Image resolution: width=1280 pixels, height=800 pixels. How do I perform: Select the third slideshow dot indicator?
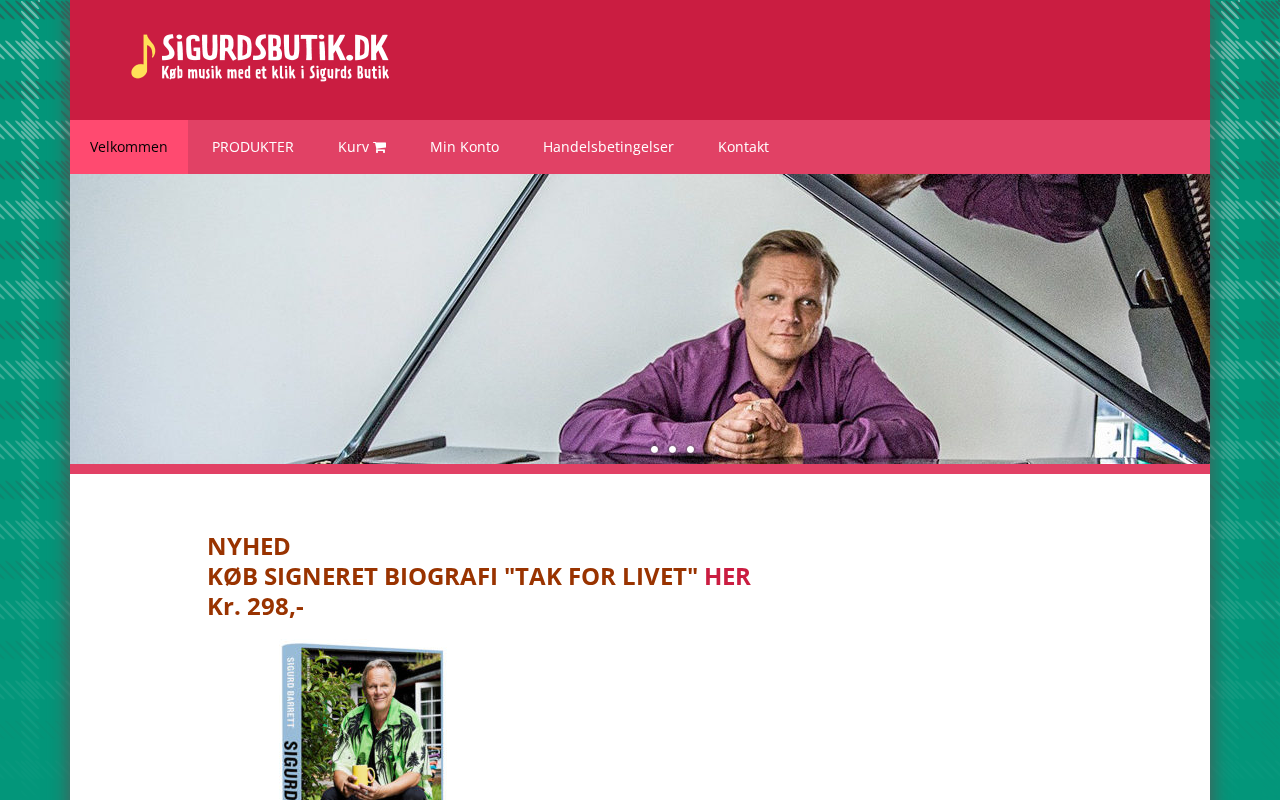click(x=691, y=450)
